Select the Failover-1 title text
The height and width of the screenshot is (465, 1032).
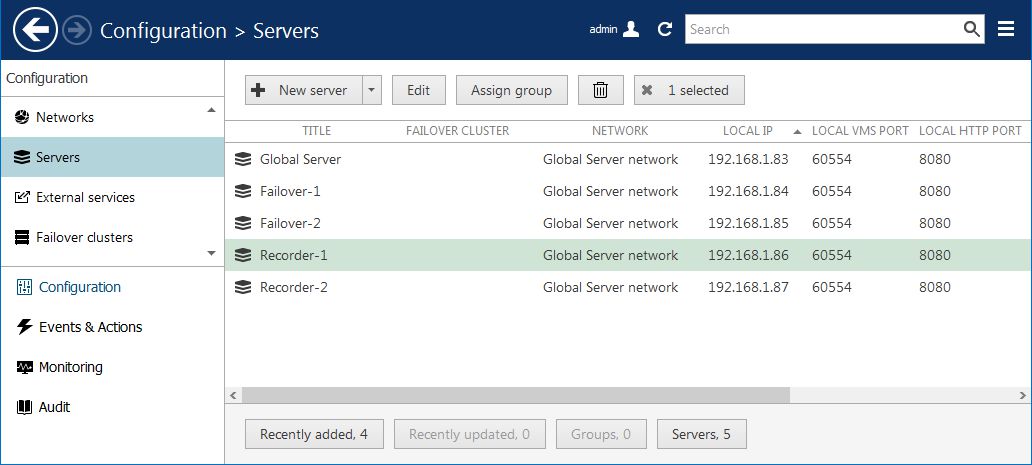pos(290,191)
